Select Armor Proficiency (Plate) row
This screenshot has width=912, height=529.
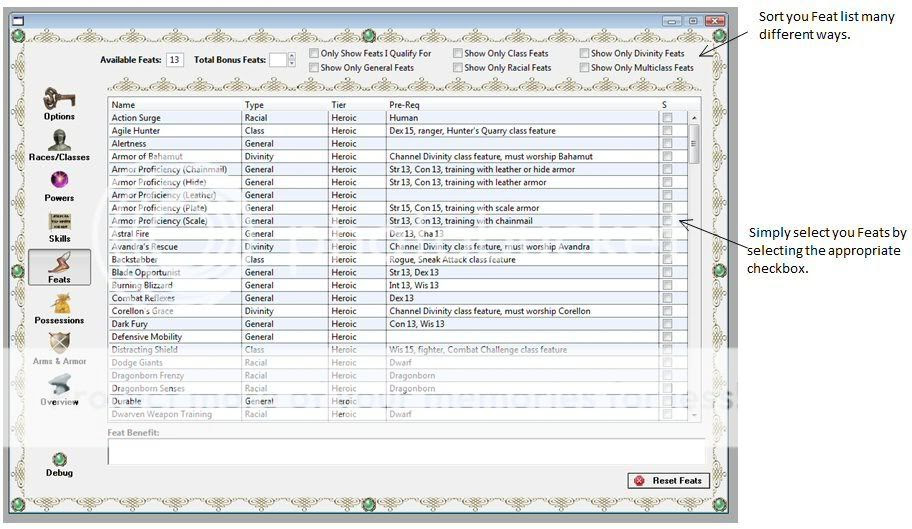tap(397, 208)
